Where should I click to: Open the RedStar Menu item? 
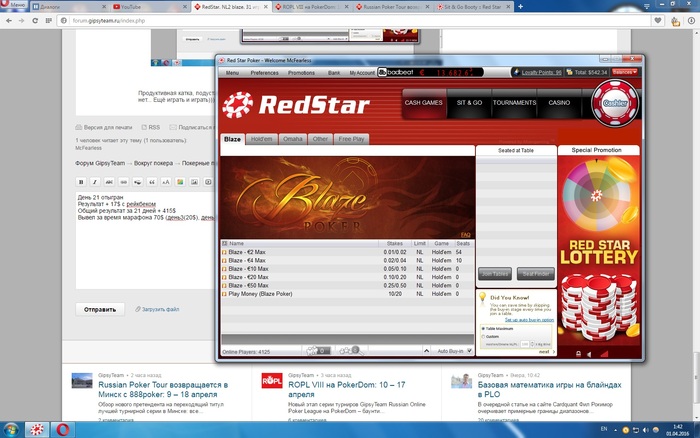pos(232,73)
